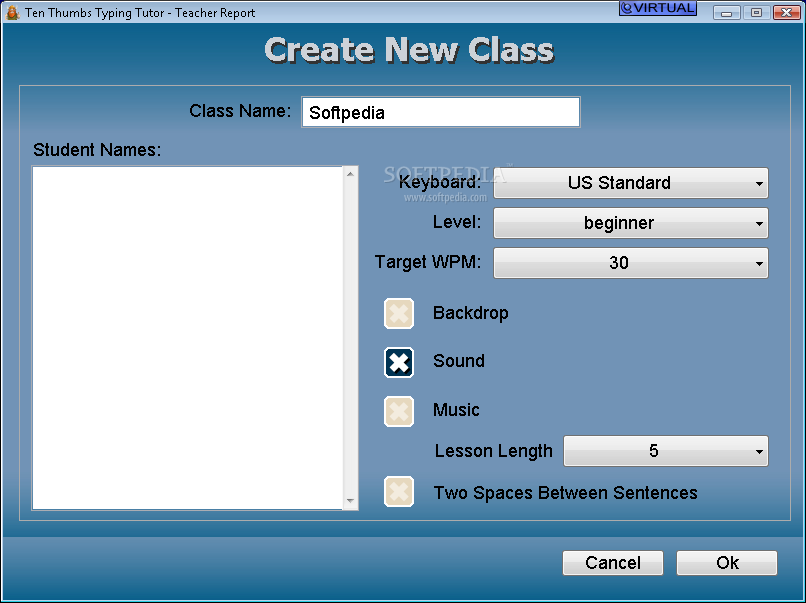Image resolution: width=806 pixels, height=603 pixels.
Task: Click the Lesson Length label
Action: pyautogui.click(x=493, y=451)
